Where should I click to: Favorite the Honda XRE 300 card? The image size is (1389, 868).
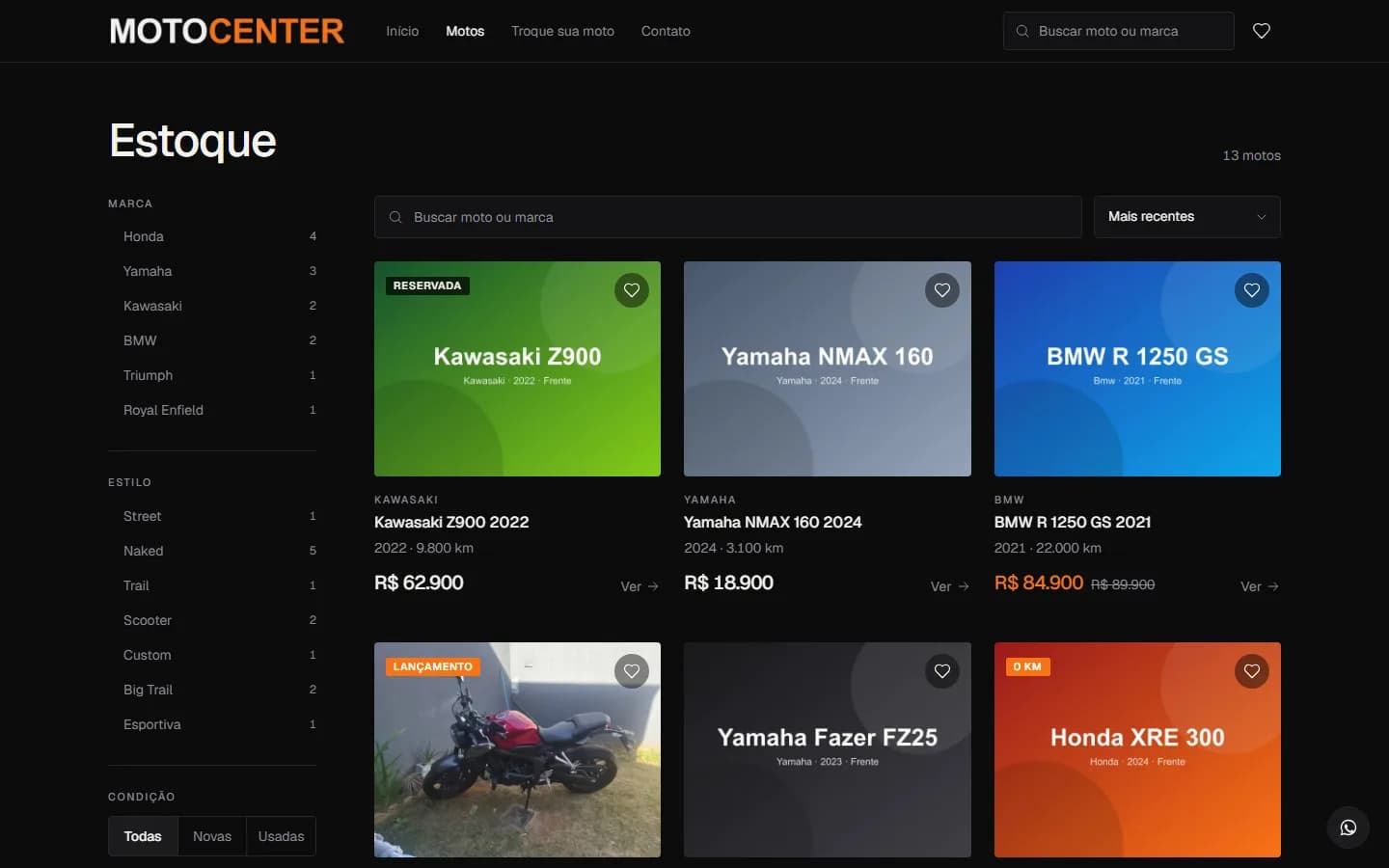point(1252,671)
